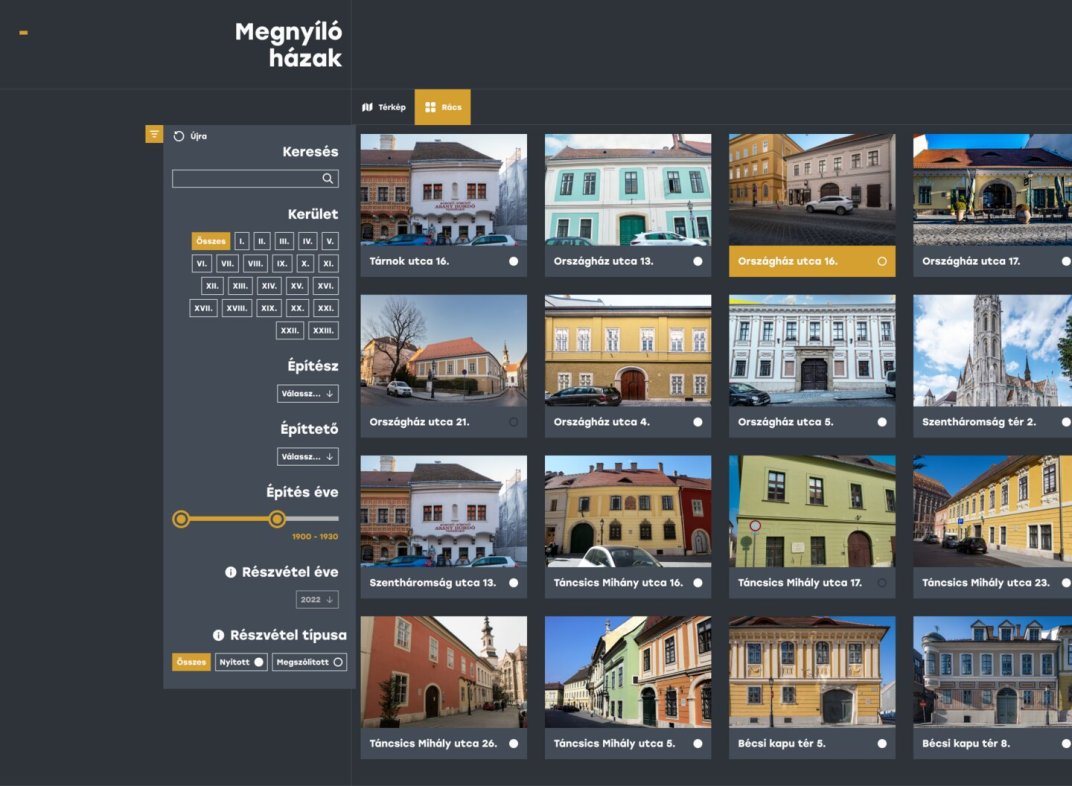Image resolution: width=1072 pixels, height=786 pixels.
Task: Click the Megnyíló házak site title
Action: 289,44
